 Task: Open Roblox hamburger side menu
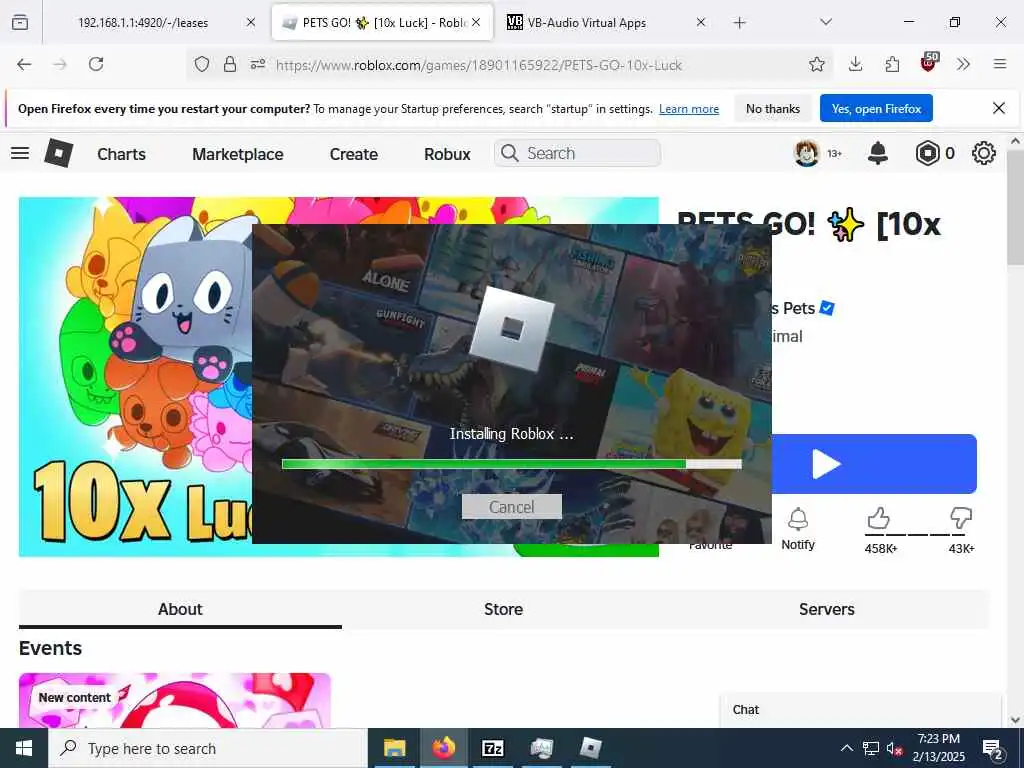tap(20, 153)
